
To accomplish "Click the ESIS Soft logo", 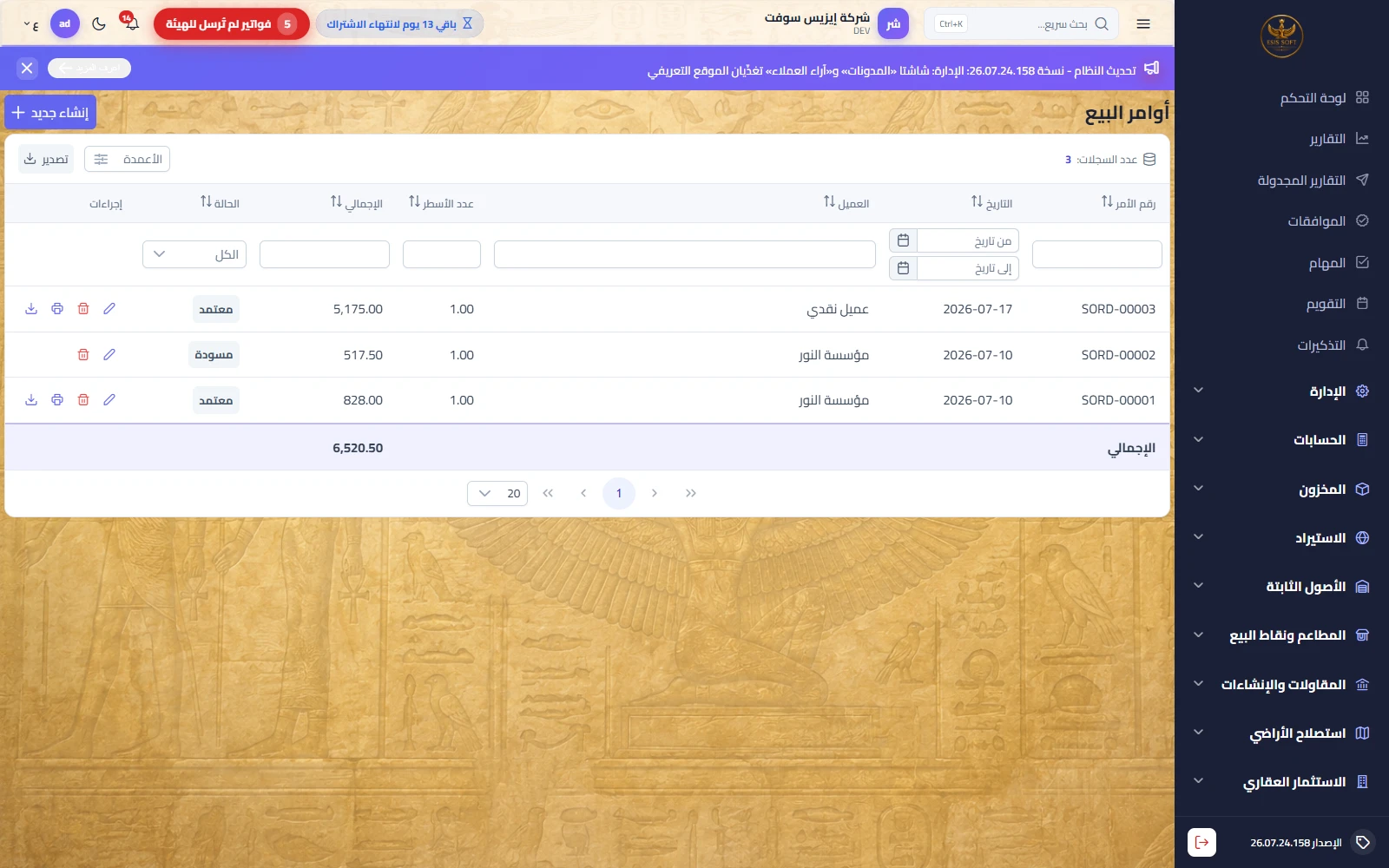I will coord(1281,36).
